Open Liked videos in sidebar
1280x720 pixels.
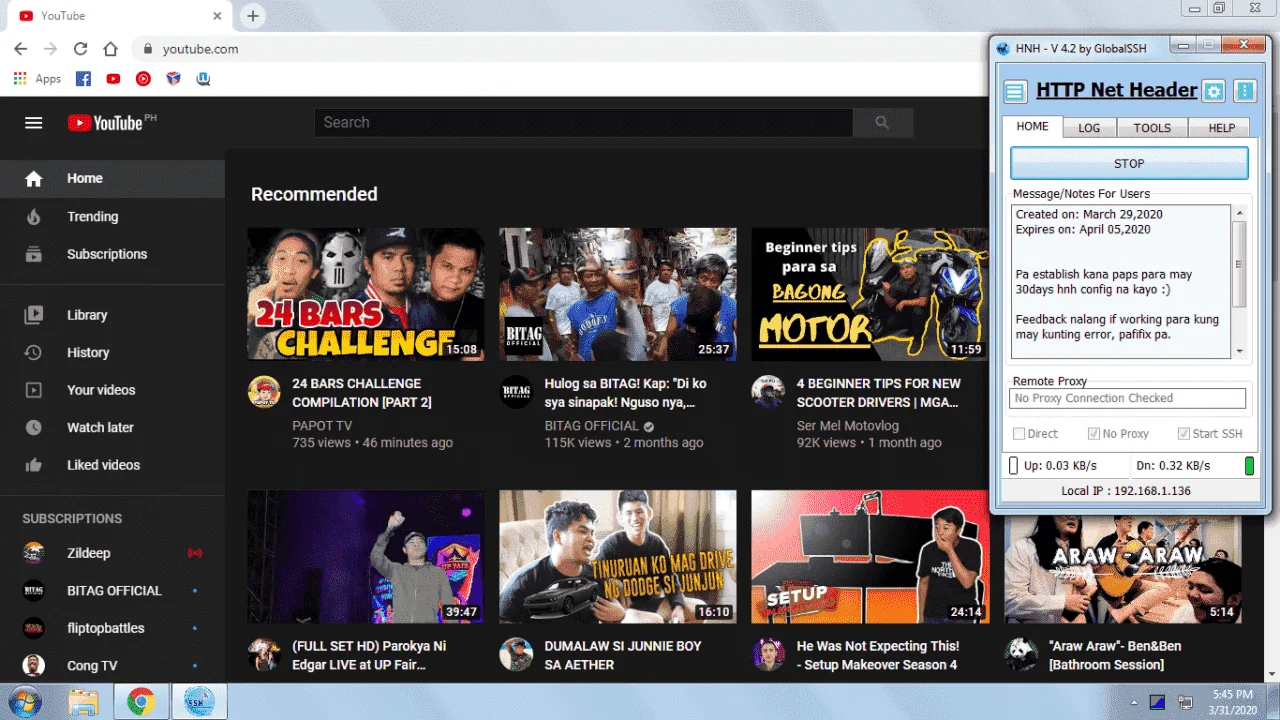pos(112,465)
